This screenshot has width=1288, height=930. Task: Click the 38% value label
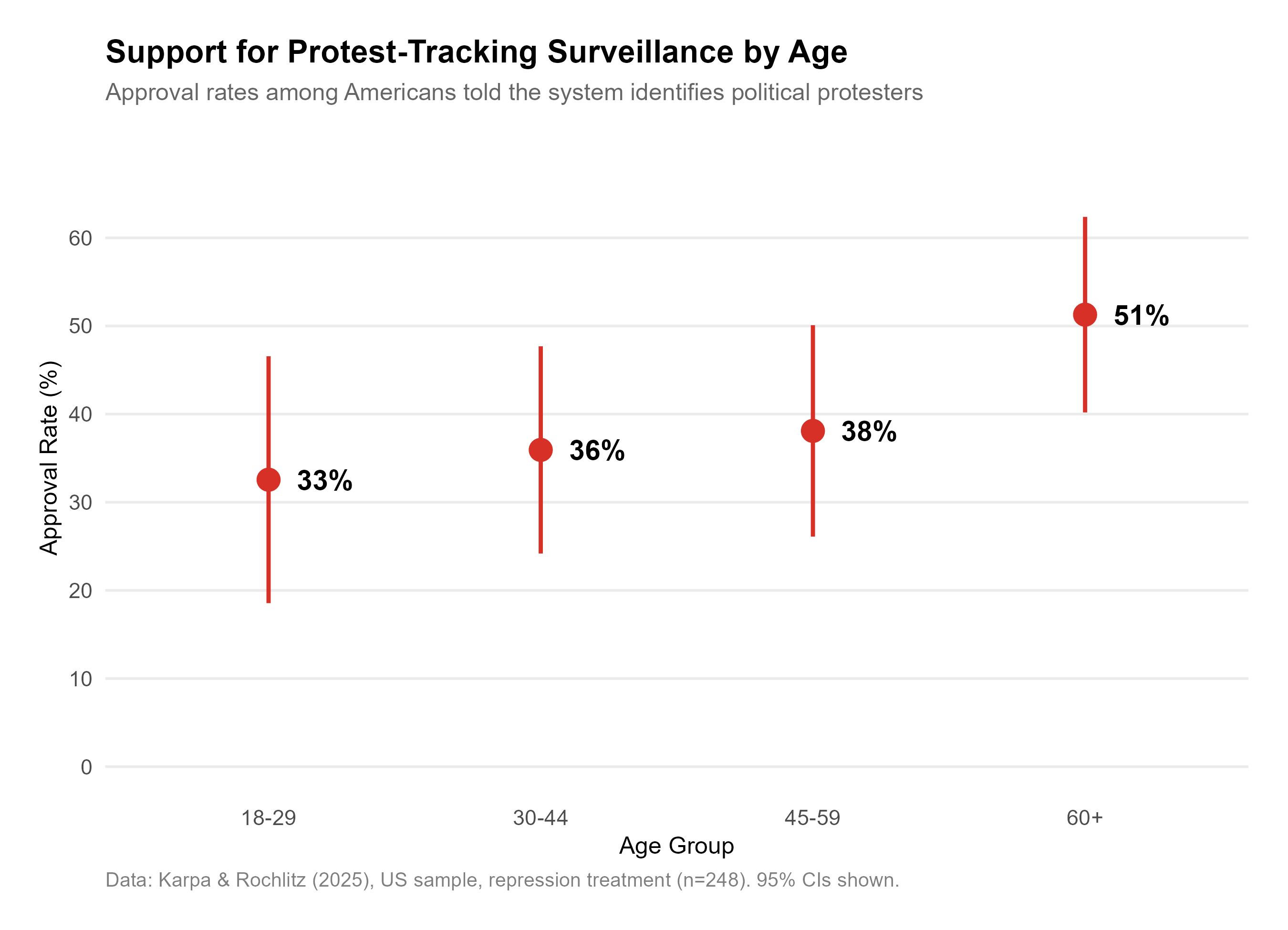point(868,432)
